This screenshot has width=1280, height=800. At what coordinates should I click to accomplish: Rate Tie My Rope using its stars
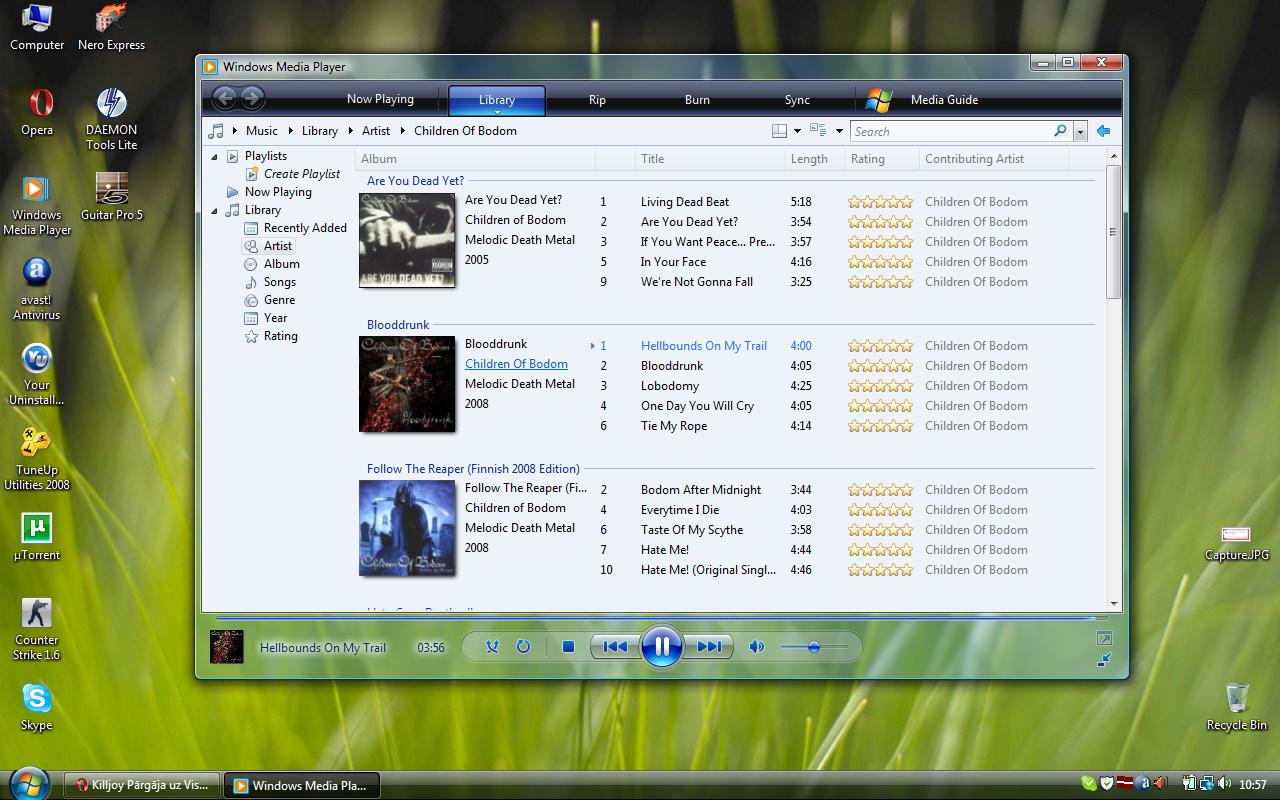(x=881, y=426)
